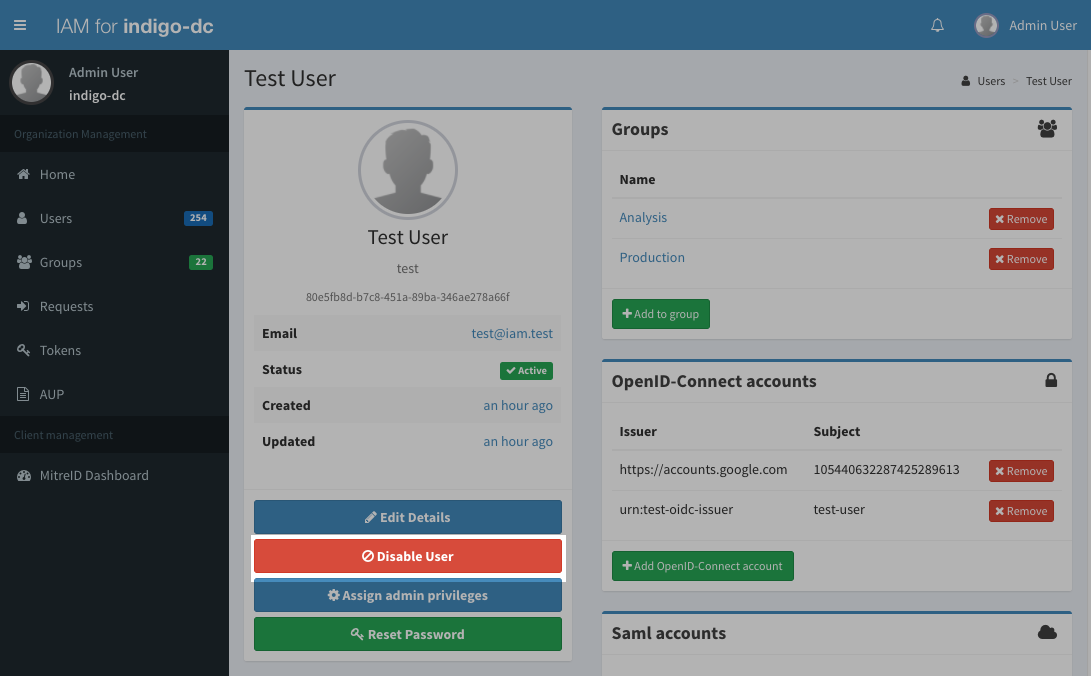This screenshot has width=1091, height=676.
Task: Open Edit Details for Test User
Action: 407,517
